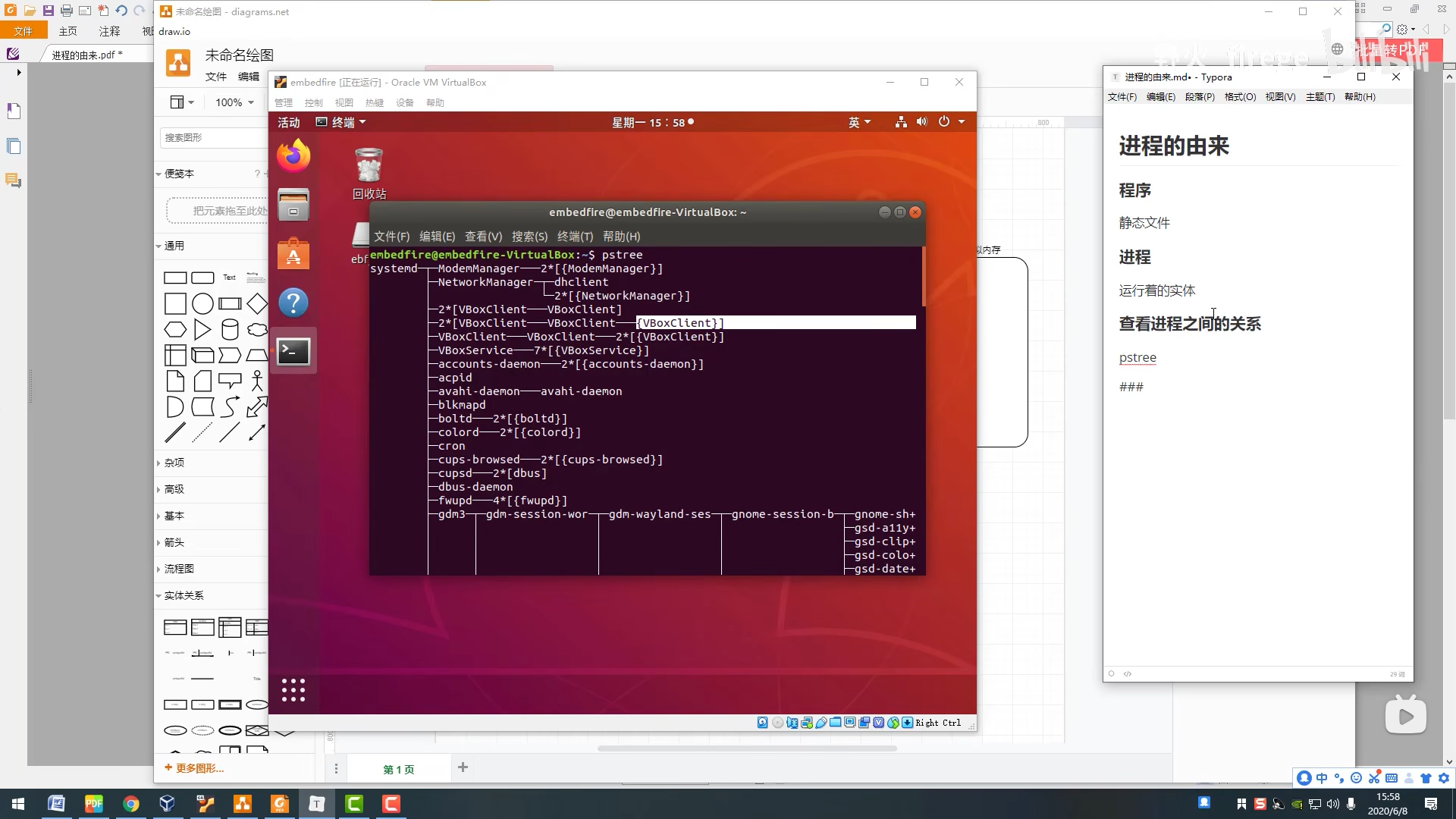This screenshot has height=819, width=1456.
Task: Open the 终端(T) menu in terminal window
Action: (575, 237)
